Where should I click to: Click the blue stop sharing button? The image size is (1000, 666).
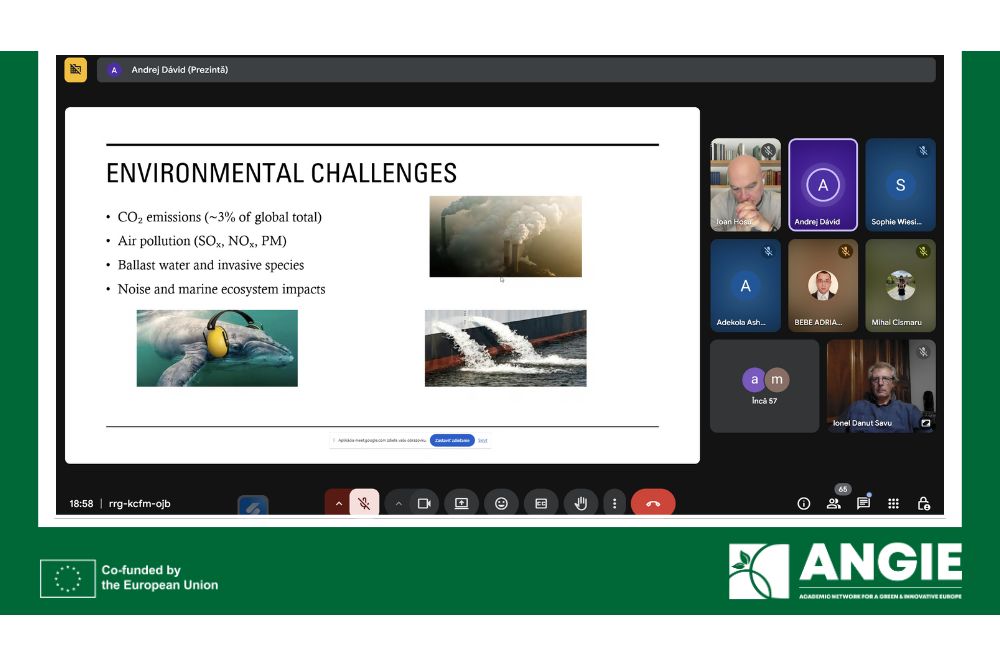pos(452,440)
